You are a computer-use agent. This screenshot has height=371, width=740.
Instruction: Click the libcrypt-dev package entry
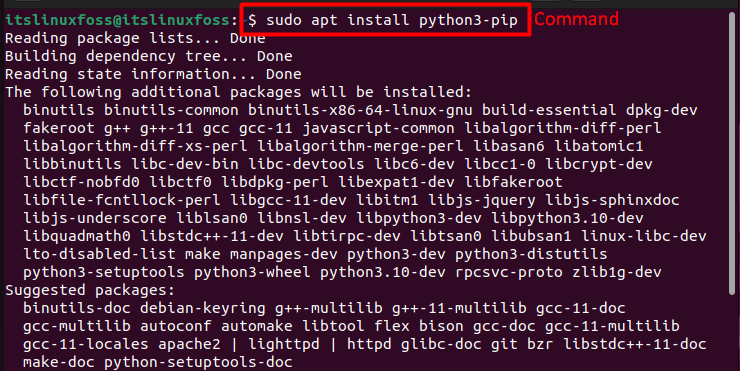point(598,164)
